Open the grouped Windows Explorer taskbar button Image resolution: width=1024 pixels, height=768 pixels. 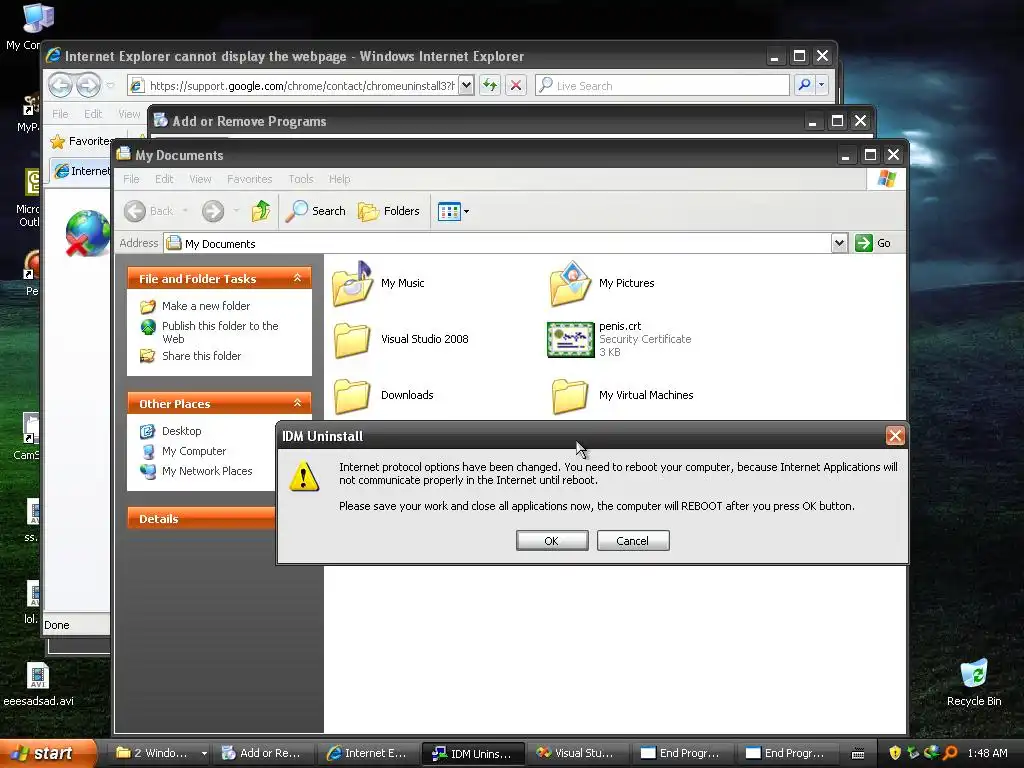[161, 753]
